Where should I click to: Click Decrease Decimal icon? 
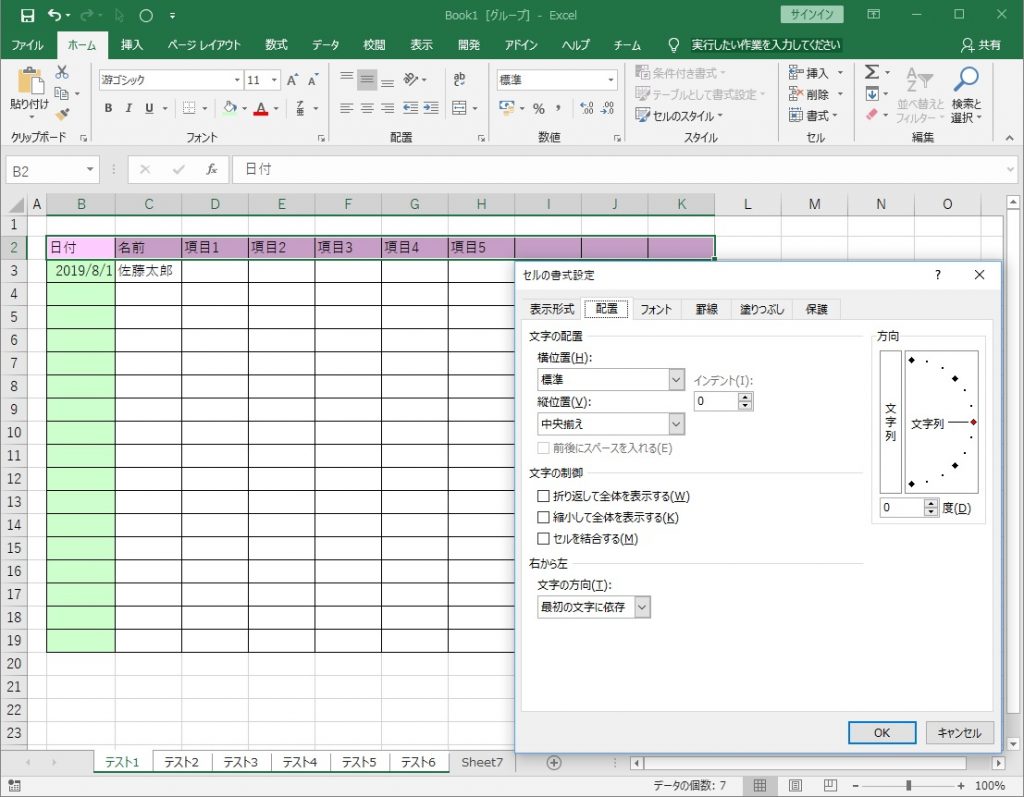pos(607,108)
